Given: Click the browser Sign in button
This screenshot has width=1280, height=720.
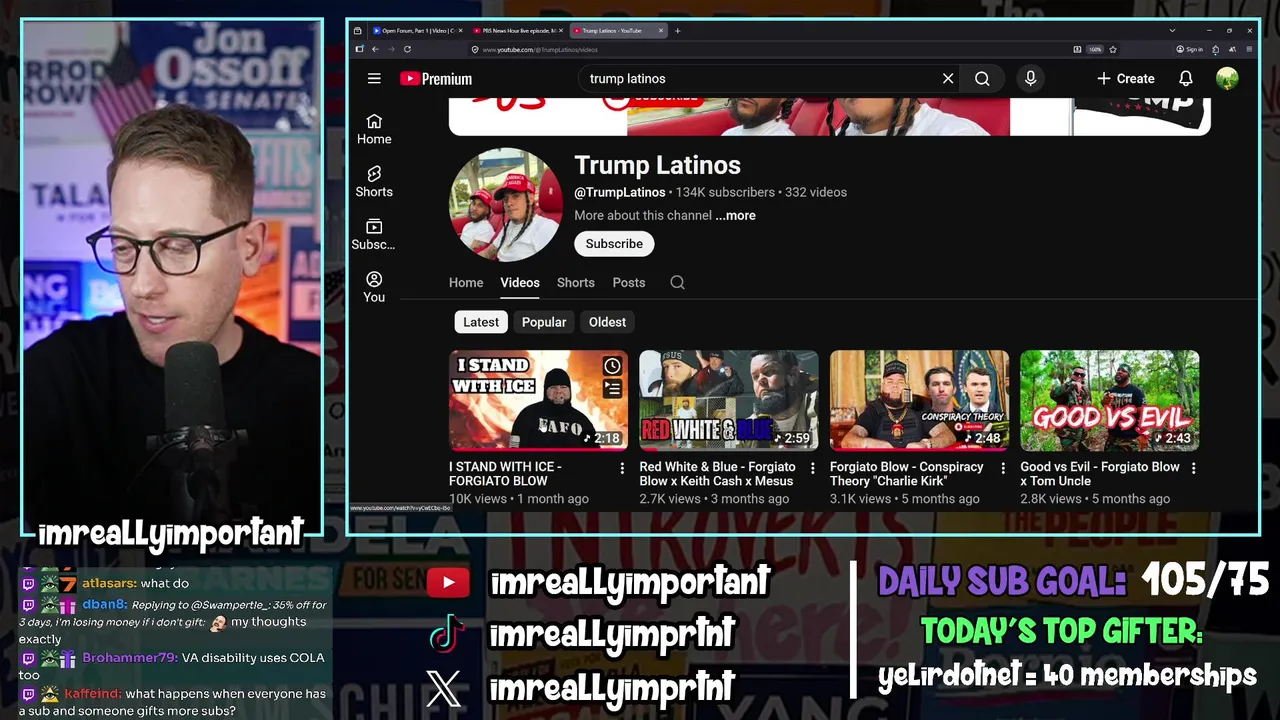Looking at the screenshot, I should (1190, 49).
